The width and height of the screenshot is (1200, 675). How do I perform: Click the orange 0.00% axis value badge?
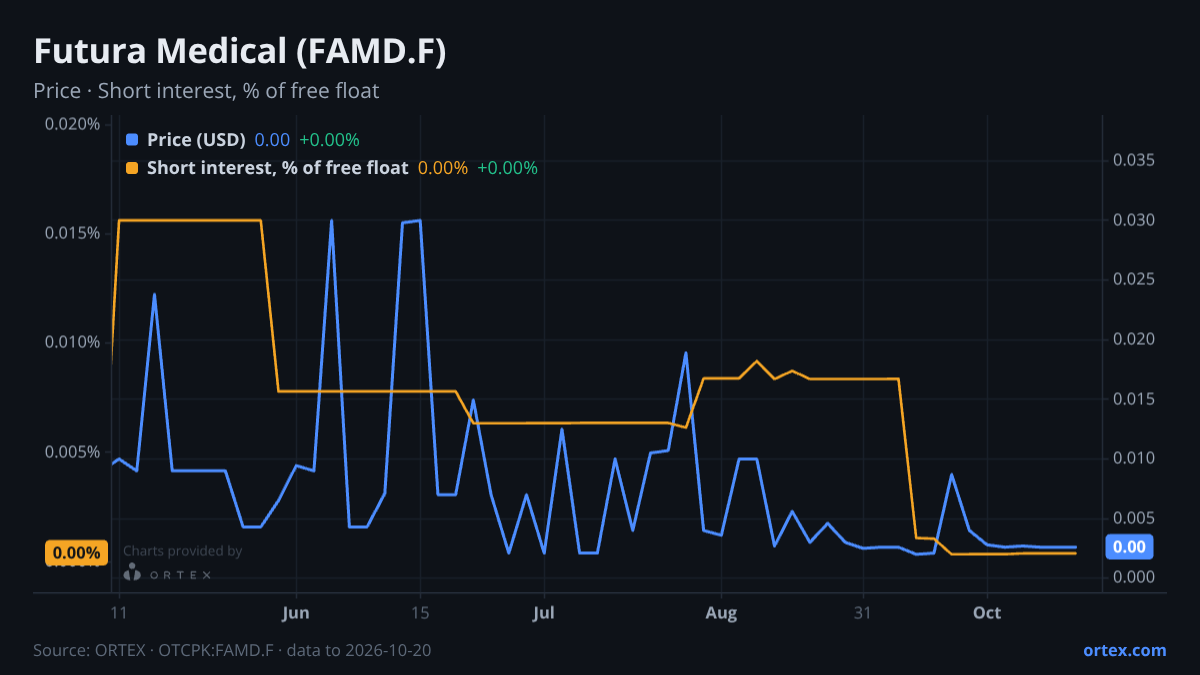(76, 553)
